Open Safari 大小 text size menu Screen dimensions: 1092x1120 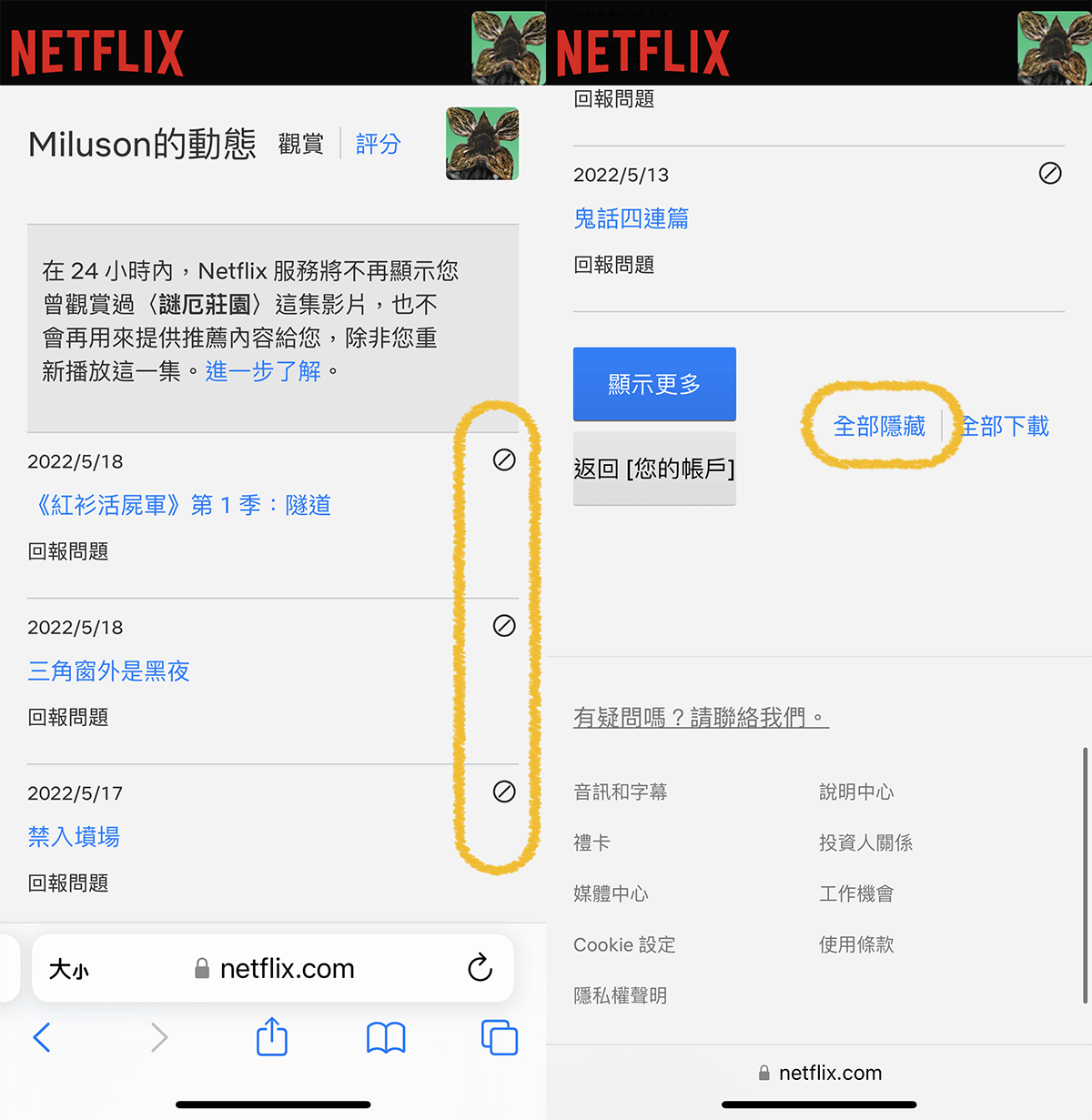(x=69, y=969)
